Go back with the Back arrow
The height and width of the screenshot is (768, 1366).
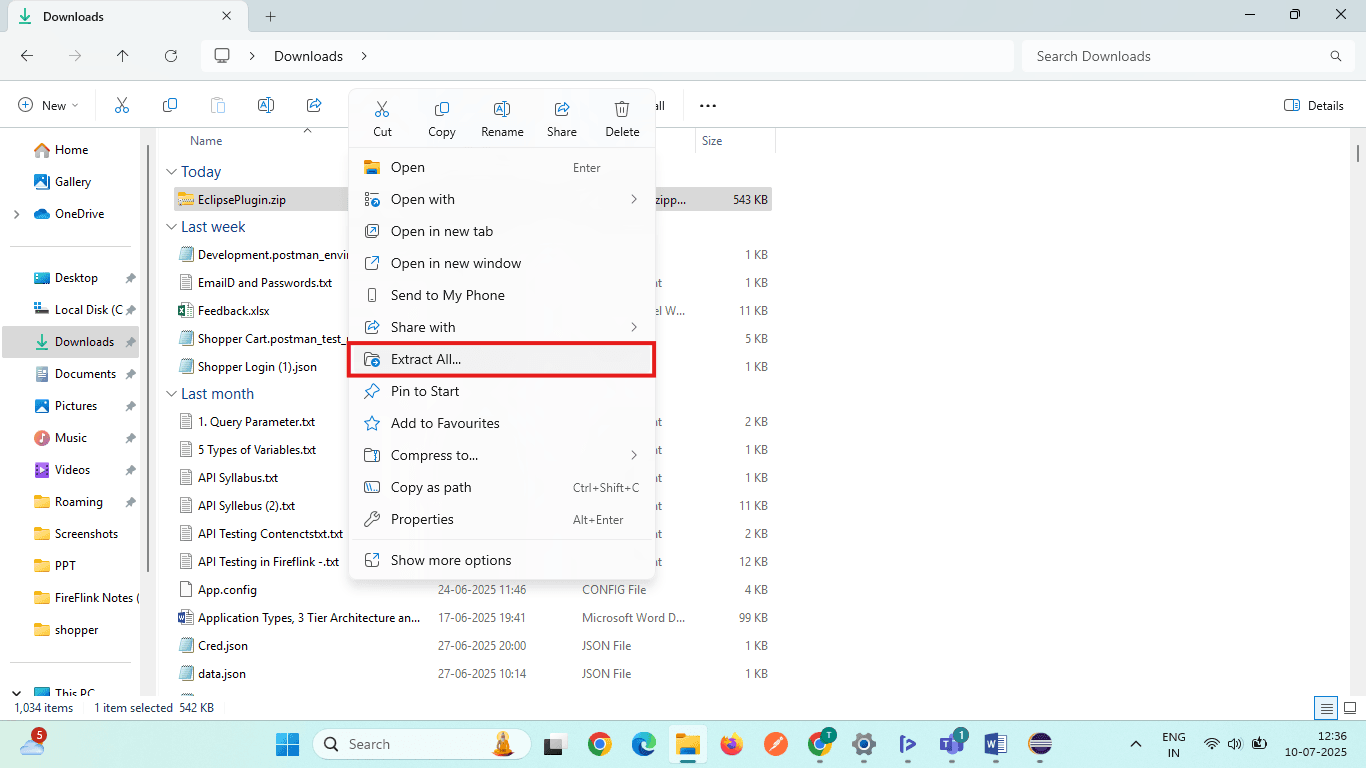tap(27, 56)
